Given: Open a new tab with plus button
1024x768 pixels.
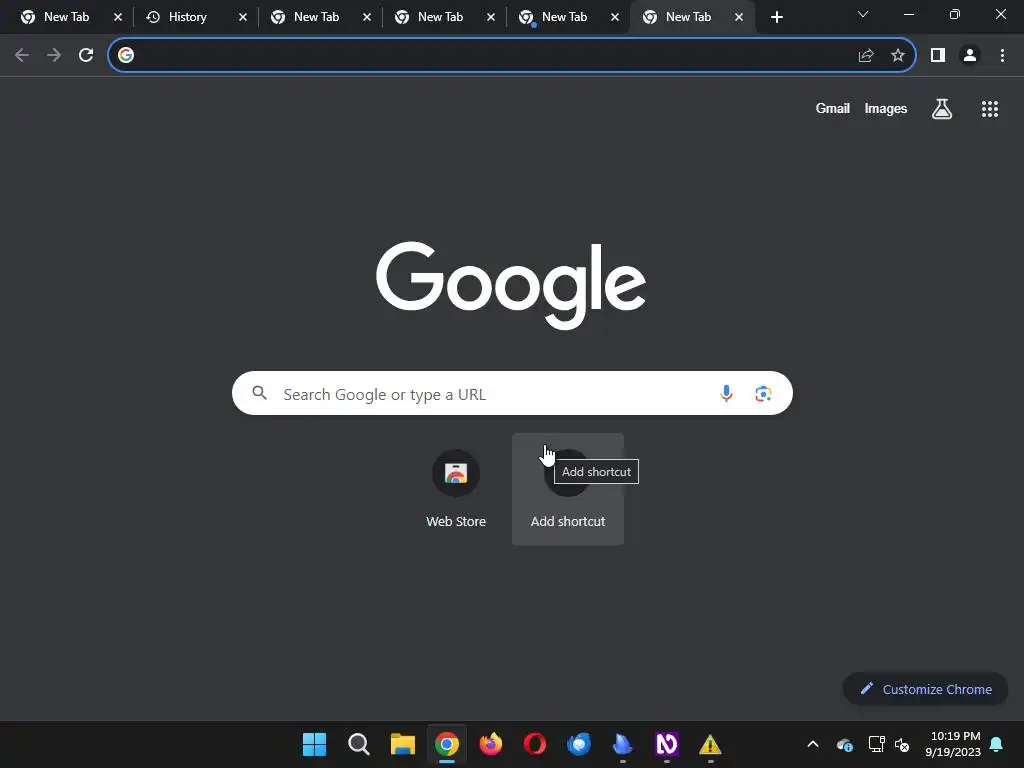Looking at the screenshot, I should click(x=776, y=18).
